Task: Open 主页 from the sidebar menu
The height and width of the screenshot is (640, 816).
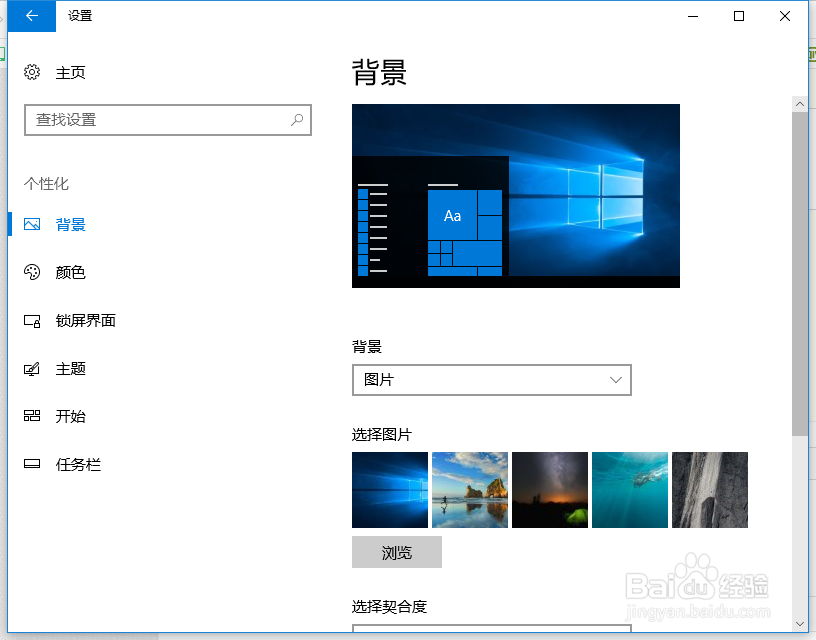Action: pyautogui.click(x=70, y=72)
